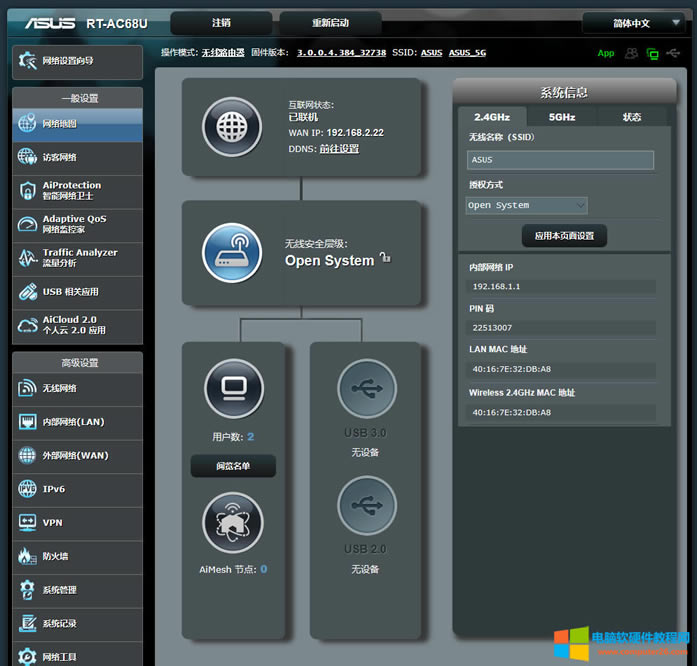The width and height of the screenshot is (697, 666).
Task: Switch to the 5GHz tab
Action: [562, 117]
